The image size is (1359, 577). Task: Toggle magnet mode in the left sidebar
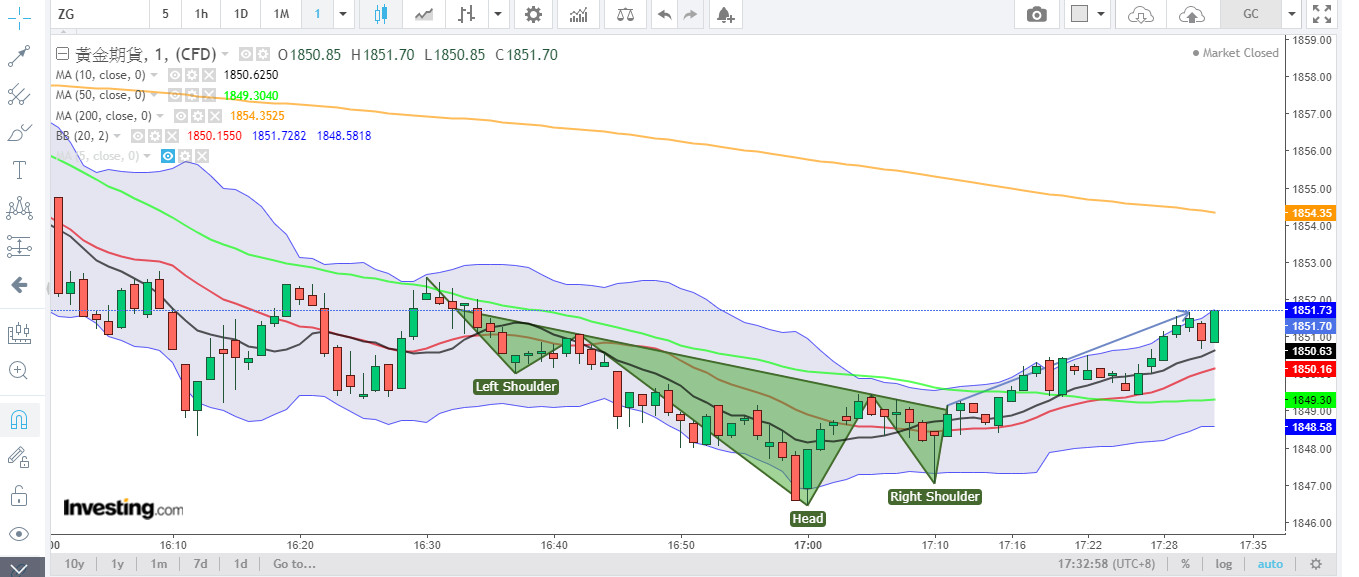pyautogui.click(x=18, y=419)
